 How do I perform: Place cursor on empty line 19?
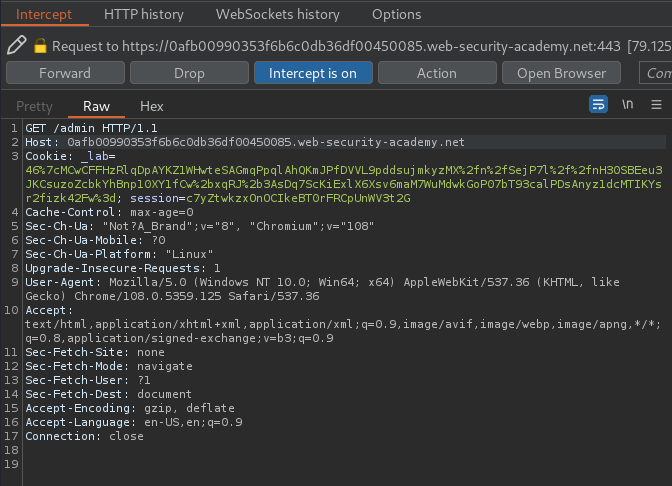coord(343,464)
